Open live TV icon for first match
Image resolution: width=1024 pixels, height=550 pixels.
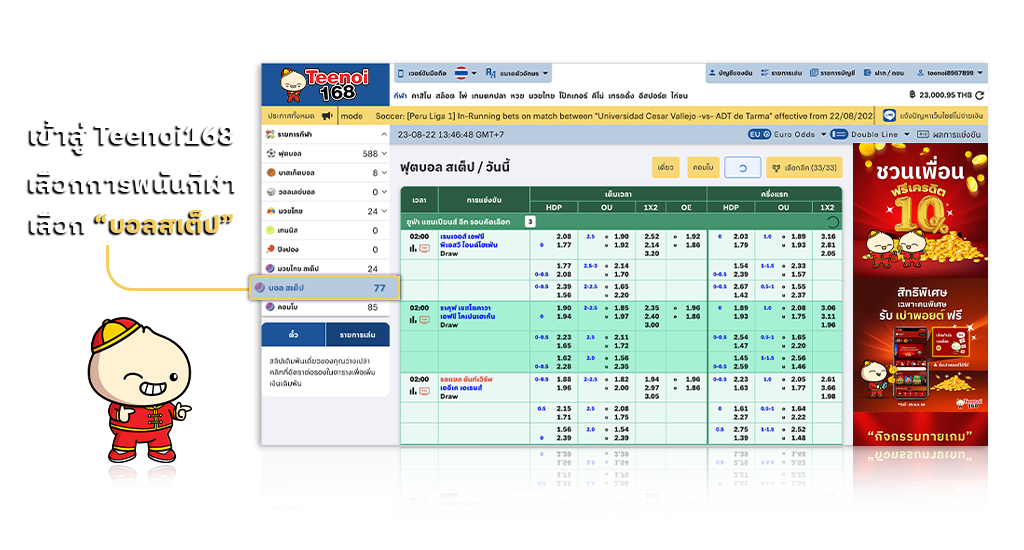click(424, 248)
